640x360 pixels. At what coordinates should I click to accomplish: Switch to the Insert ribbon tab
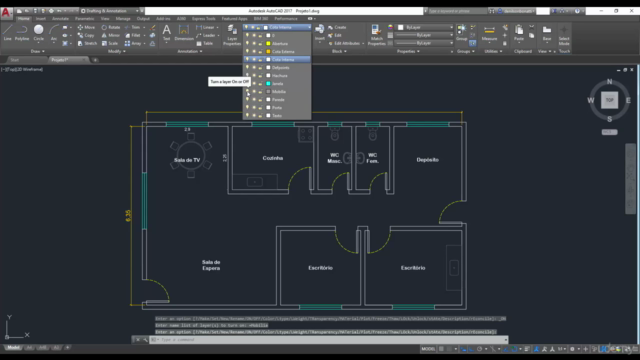pyautogui.click(x=40, y=19)
